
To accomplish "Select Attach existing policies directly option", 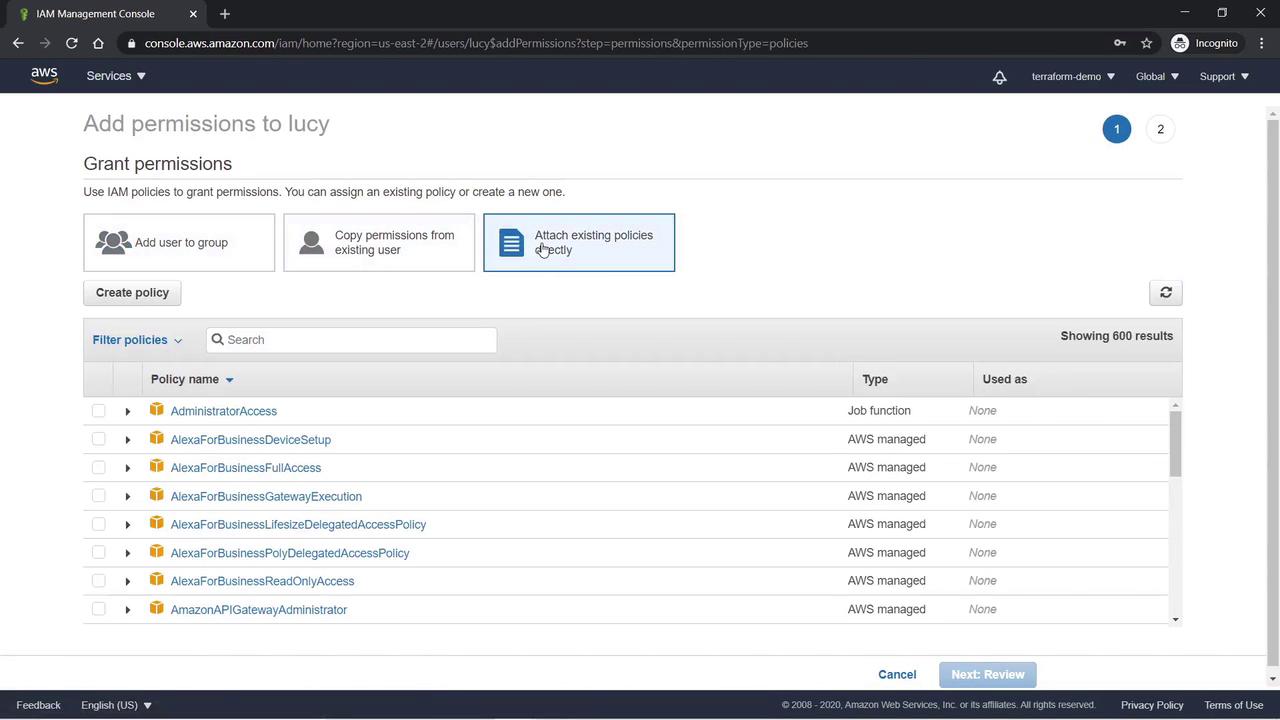I will pos(579,242).
